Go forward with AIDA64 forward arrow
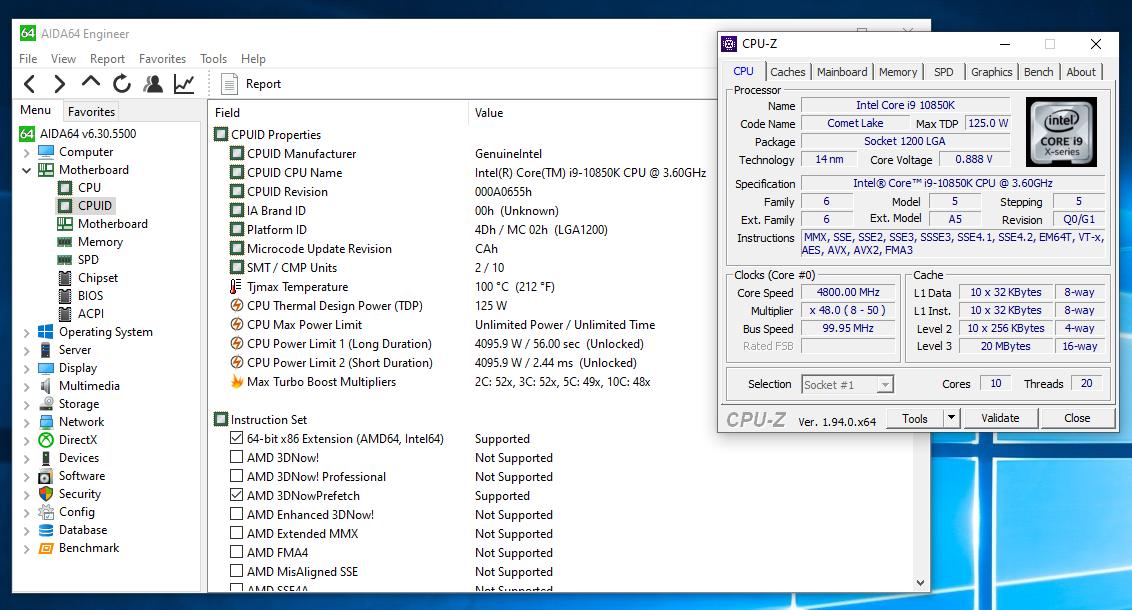The width and height of the screenshot is (1132, 610). click(x=60, y=84)
